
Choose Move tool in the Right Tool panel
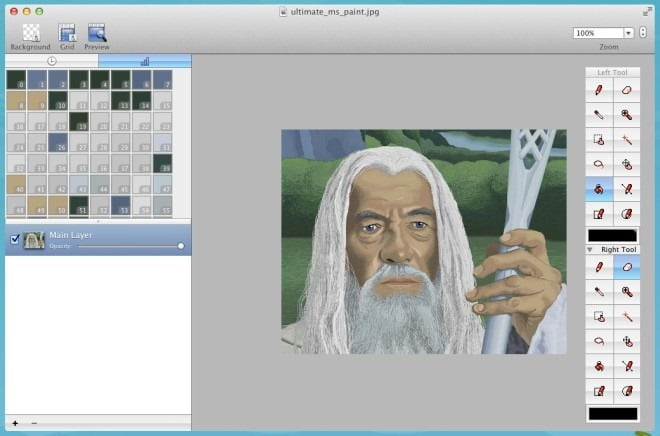tap(626, 341)
